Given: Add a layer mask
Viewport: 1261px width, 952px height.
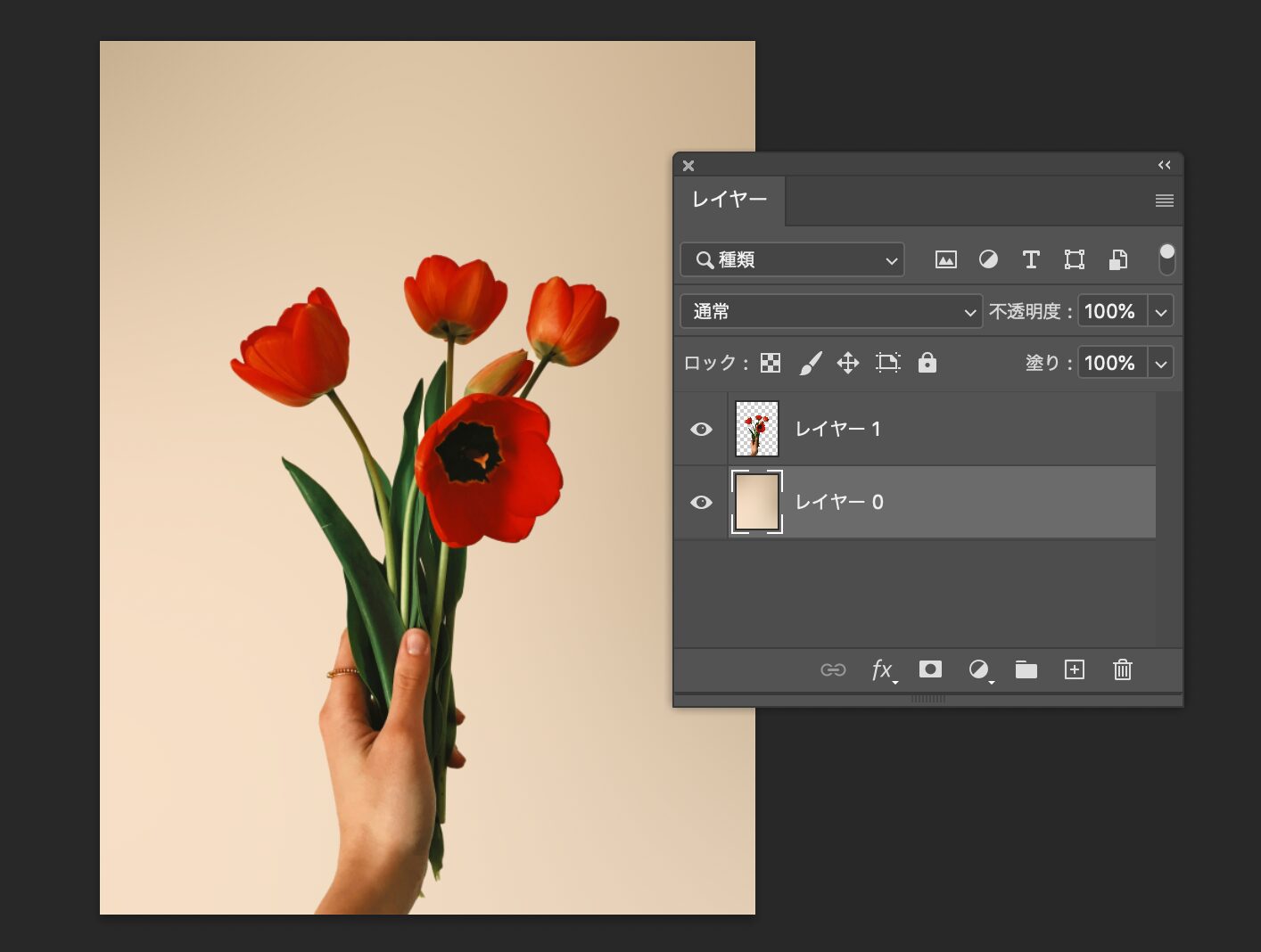Looking at the screenshot, I should 930,669.
